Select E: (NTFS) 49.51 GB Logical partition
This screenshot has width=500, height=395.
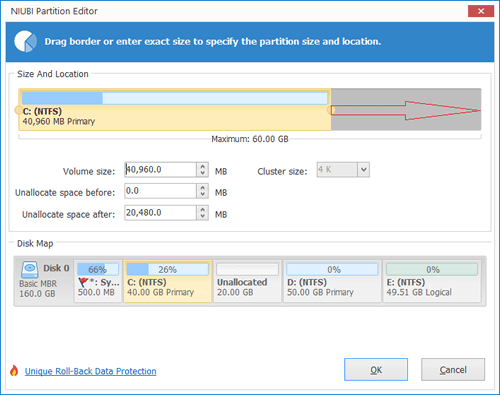432,281
